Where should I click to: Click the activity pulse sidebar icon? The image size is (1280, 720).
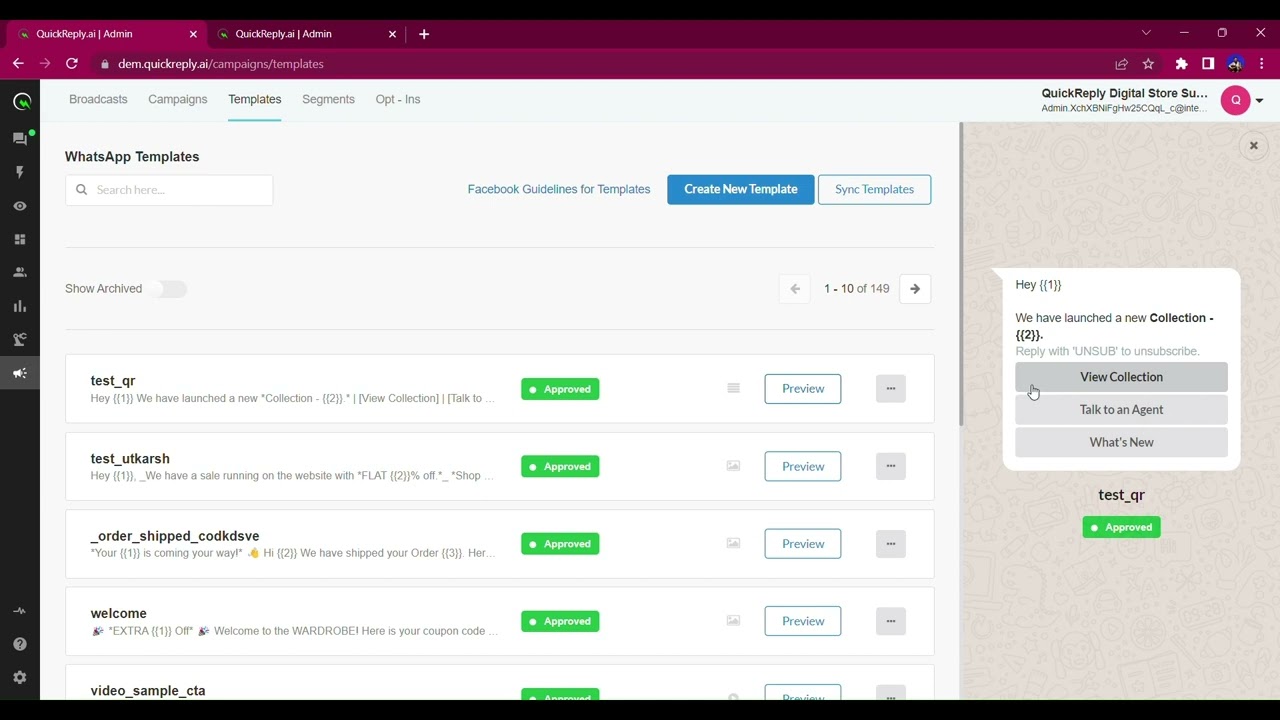click(20, 611)
